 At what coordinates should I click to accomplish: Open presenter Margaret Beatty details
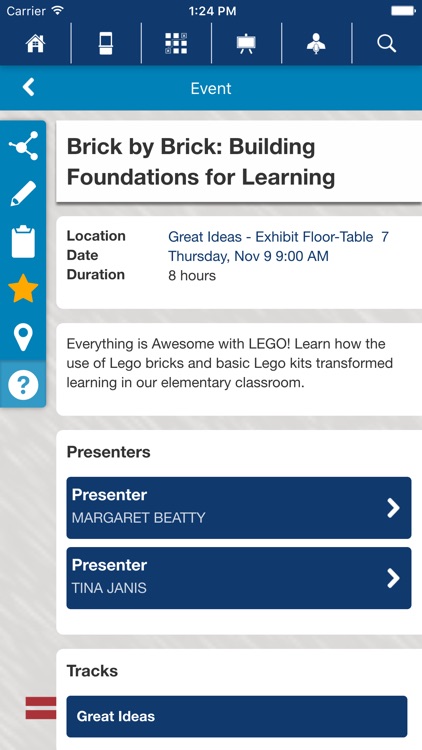239,507
